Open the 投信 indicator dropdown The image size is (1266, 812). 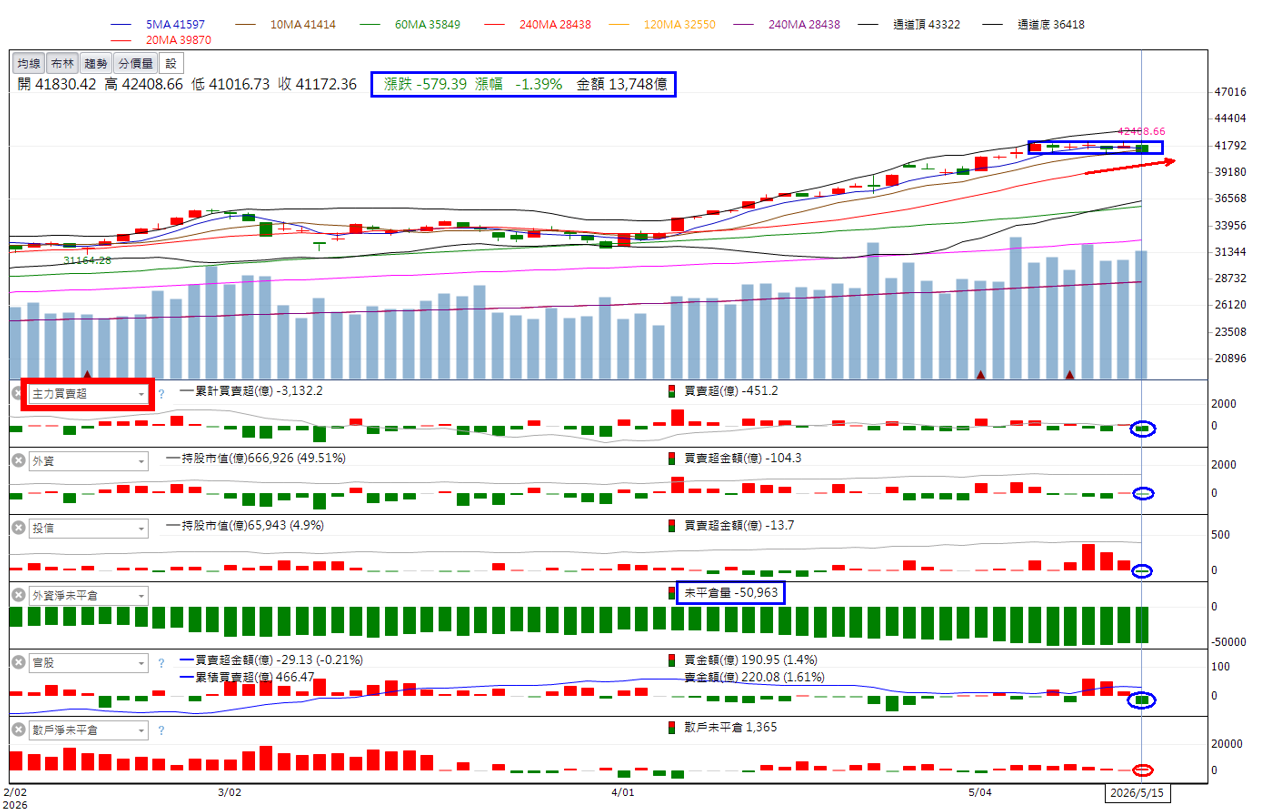tap(88, 528)
